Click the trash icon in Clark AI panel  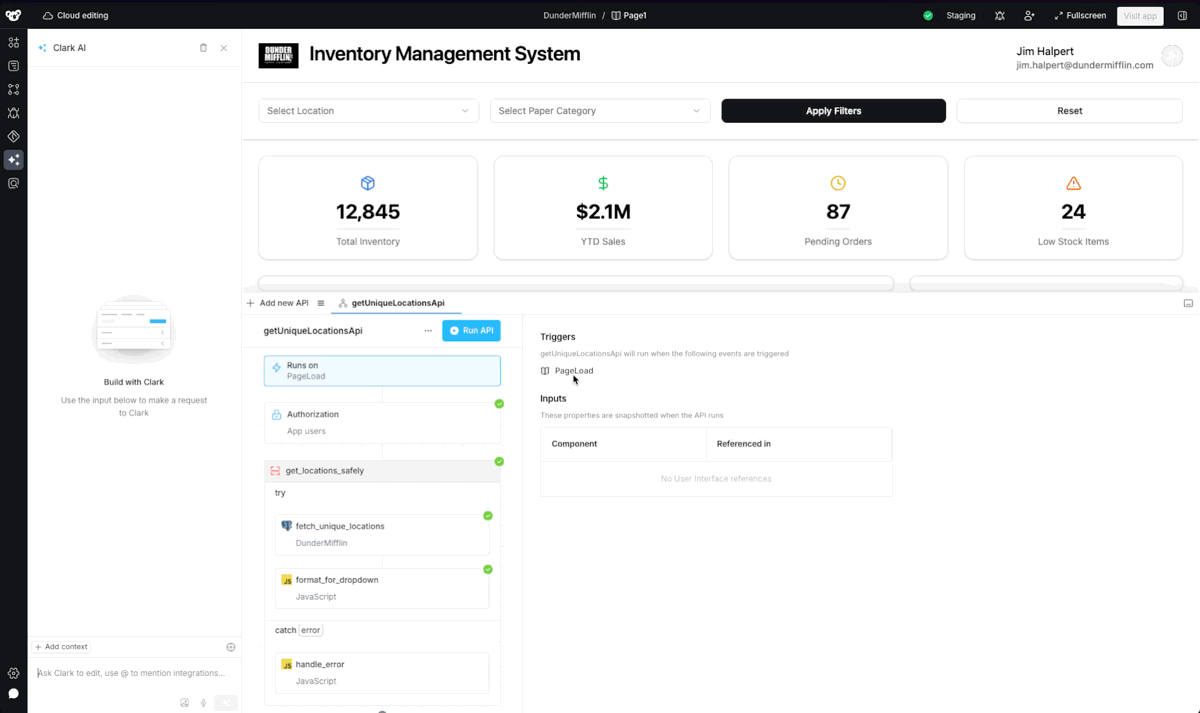(204, 48)
